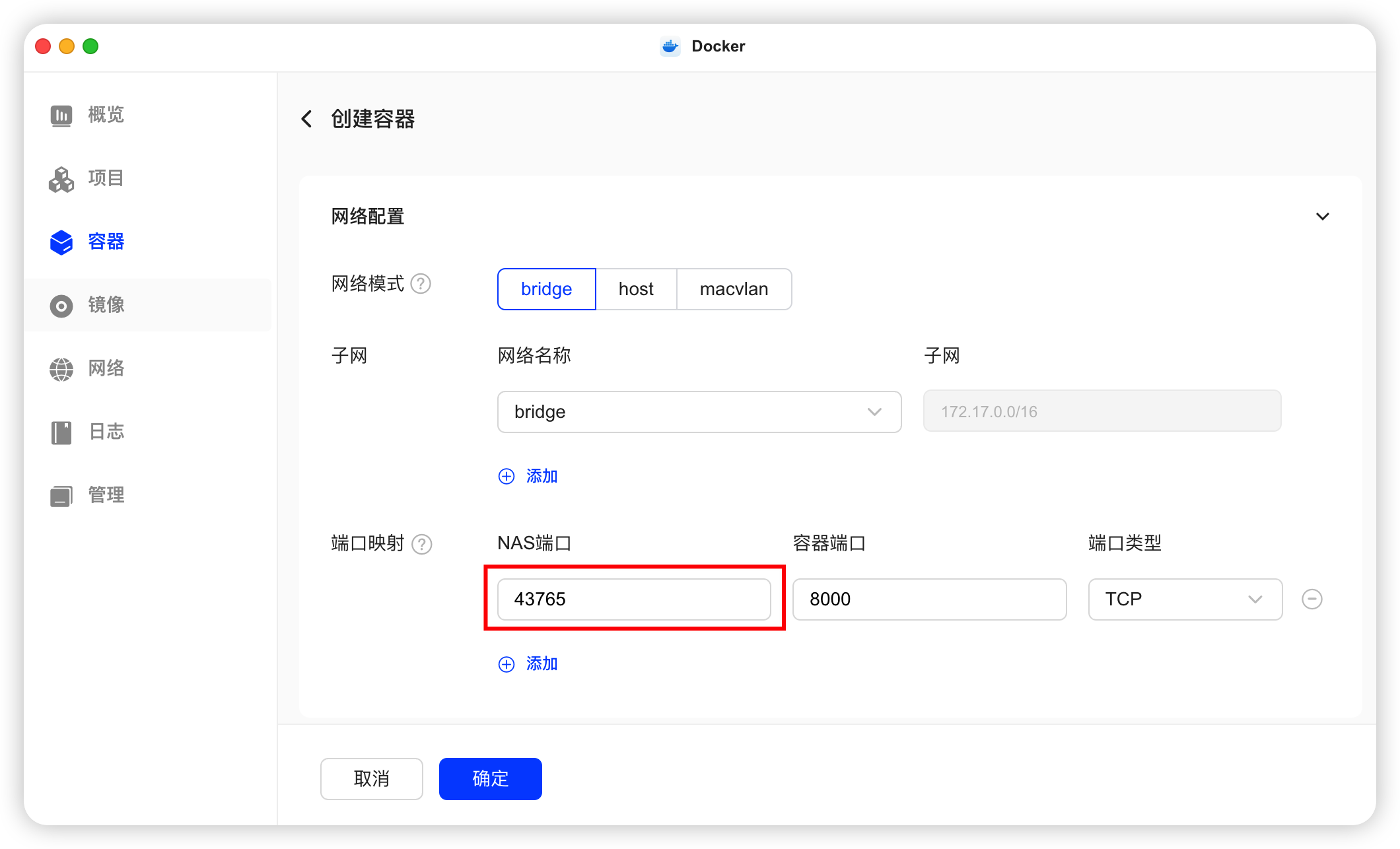Choose macvlan network mode
1400x849 pixels.
click(734, 289)
